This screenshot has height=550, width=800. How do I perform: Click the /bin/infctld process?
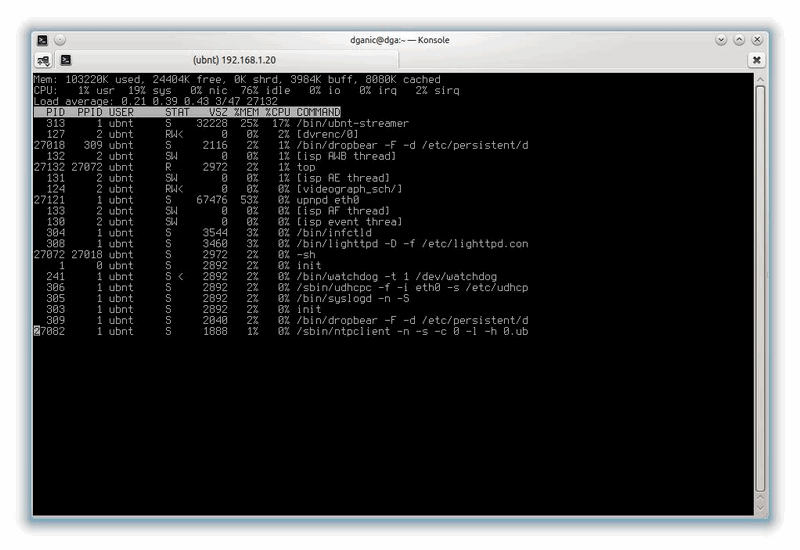334,233
